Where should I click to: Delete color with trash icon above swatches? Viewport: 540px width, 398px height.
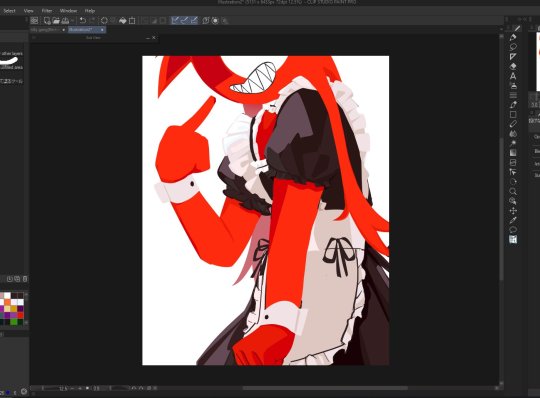pyautogui.click(x=25, y=279)
